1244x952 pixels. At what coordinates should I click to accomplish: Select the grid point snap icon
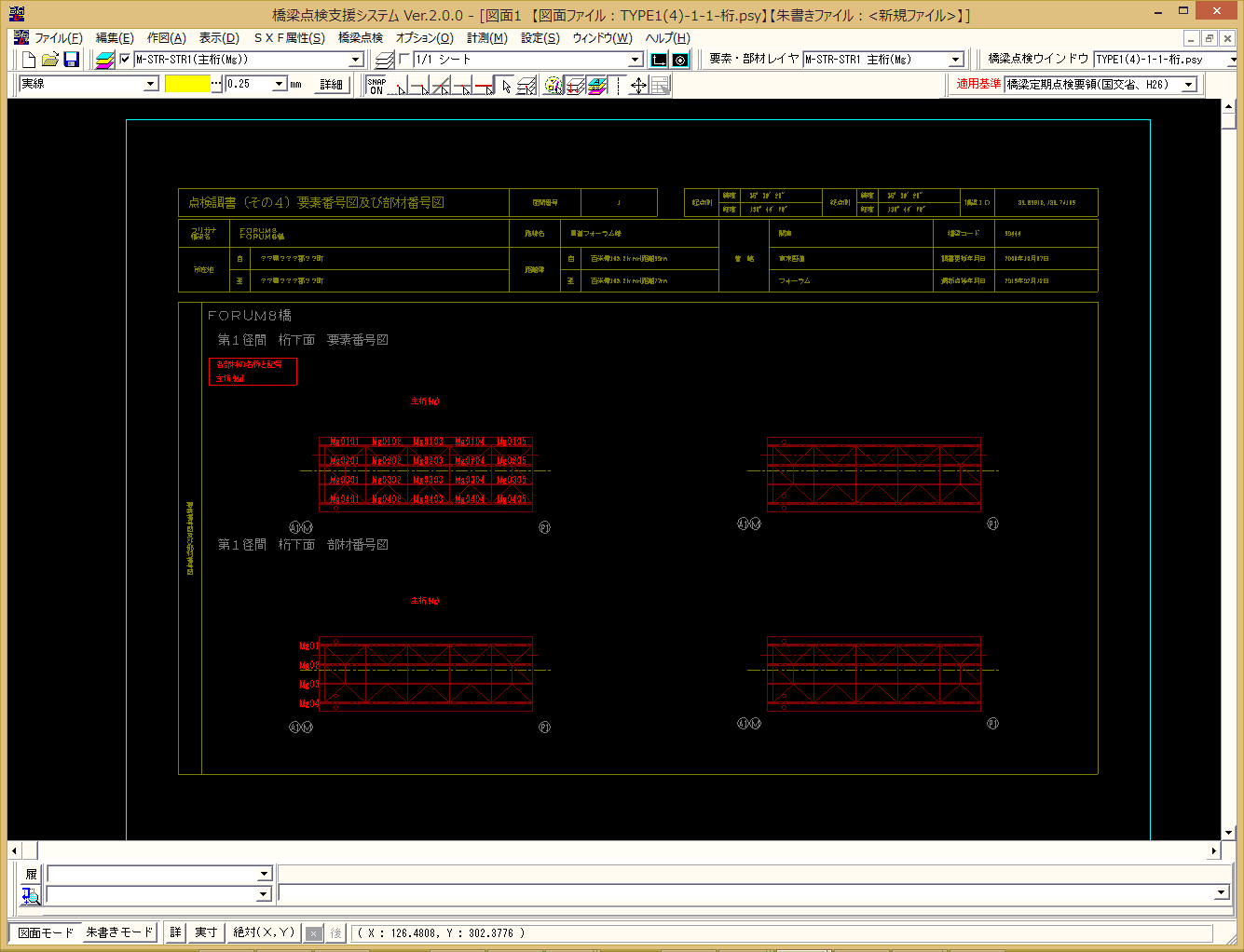pyautogui.click(x=398, y=86)
